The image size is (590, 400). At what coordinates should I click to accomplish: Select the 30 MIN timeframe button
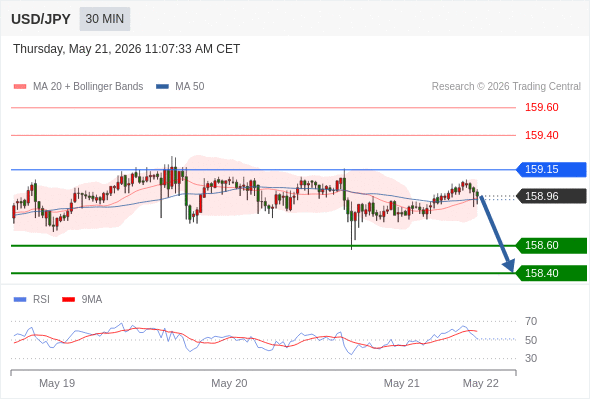click(x=105, y=19)
